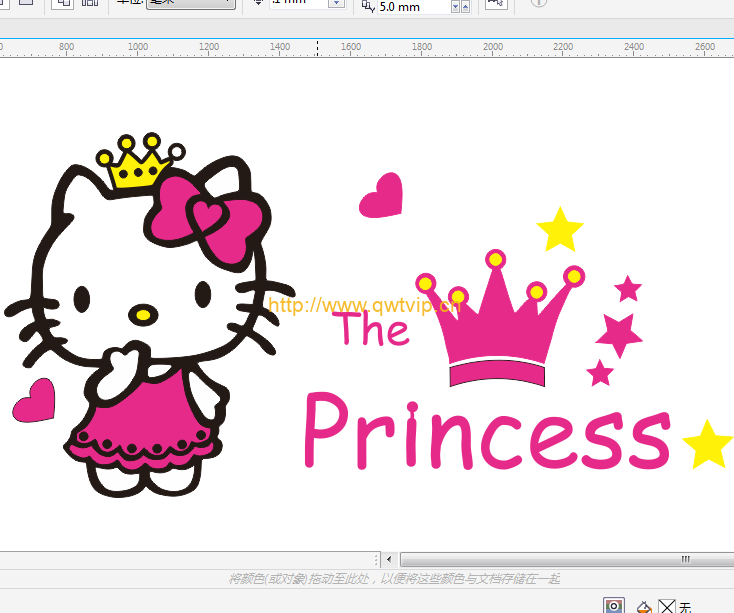The height and width of the screenshot is (613, 734).
Task: Select the pink heart above "The"
Action: pyautogui.click(x=381, y=196)
